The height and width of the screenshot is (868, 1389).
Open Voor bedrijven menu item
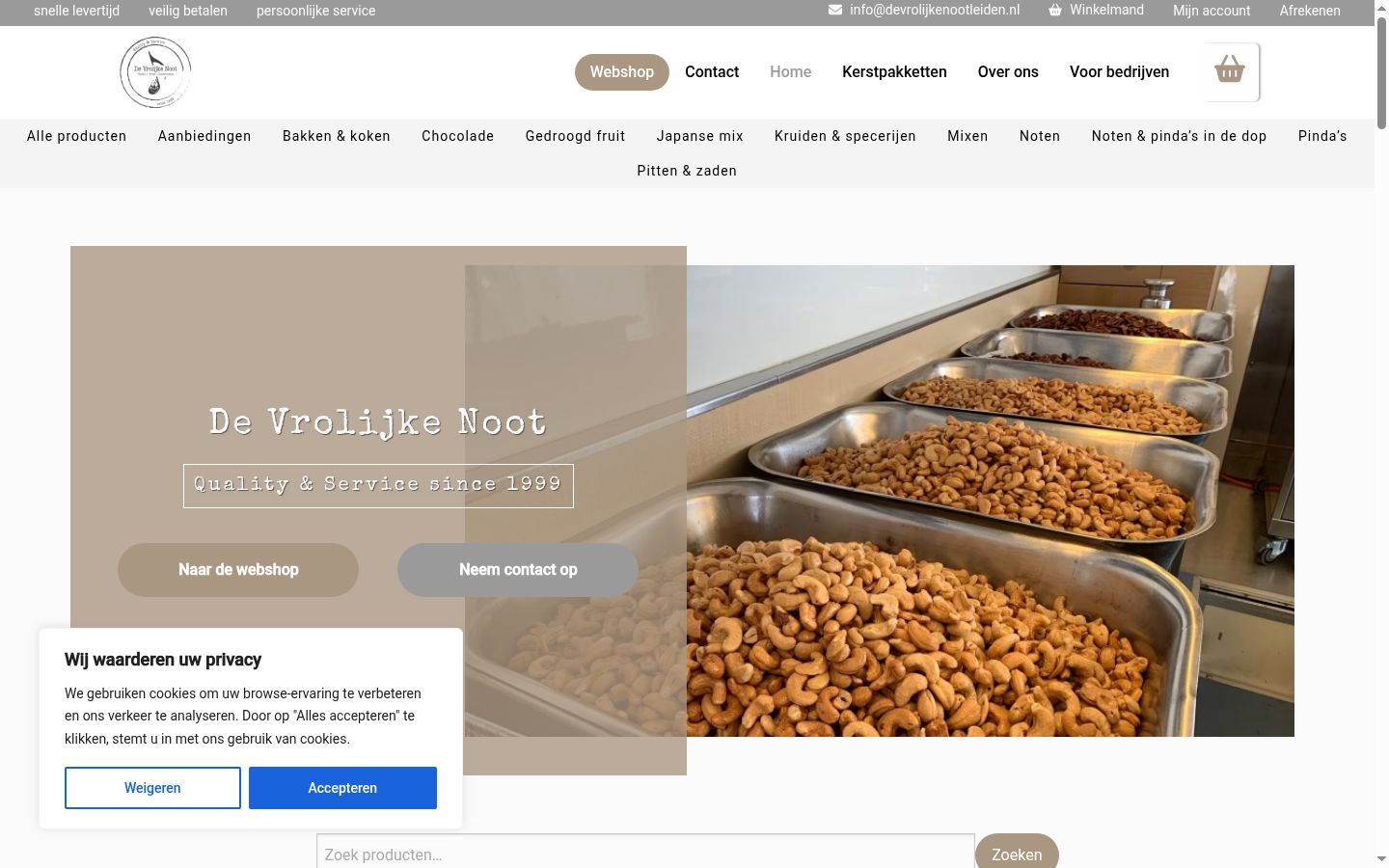click(1119, 72)
